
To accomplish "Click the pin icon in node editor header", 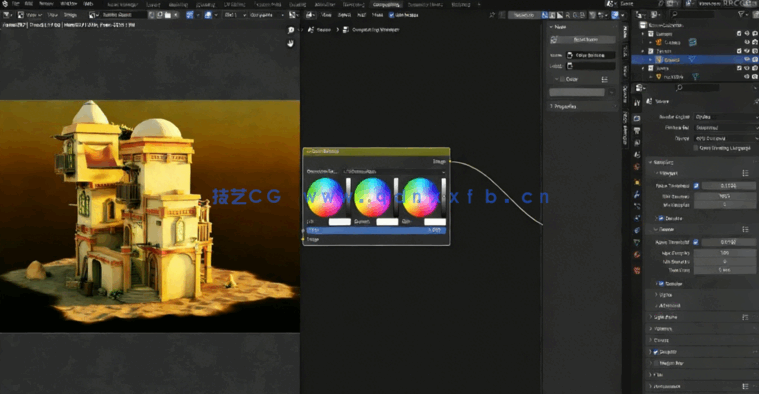I will click(x=492, y=15).
